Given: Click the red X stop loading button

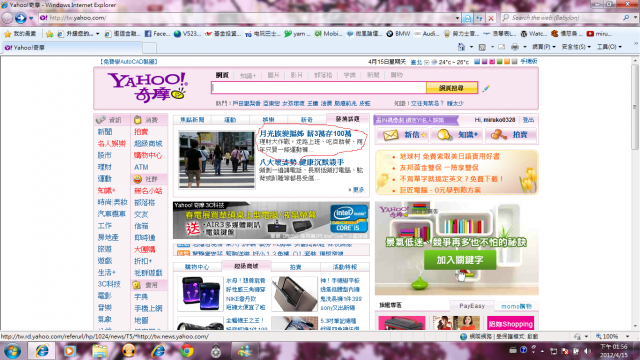Looking at the screenshot, I should pyautogui.click(x=491, y=18).
